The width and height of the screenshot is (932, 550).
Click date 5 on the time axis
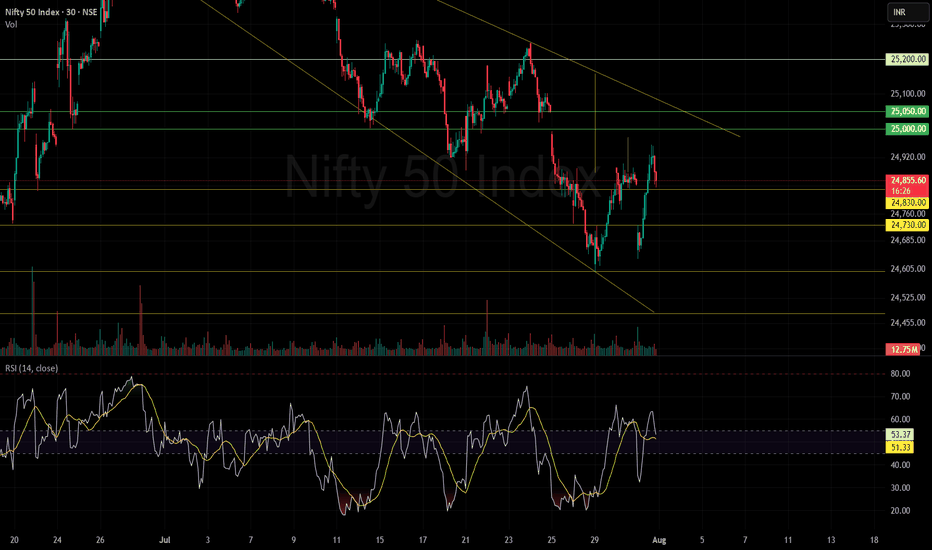coord(702,540)
